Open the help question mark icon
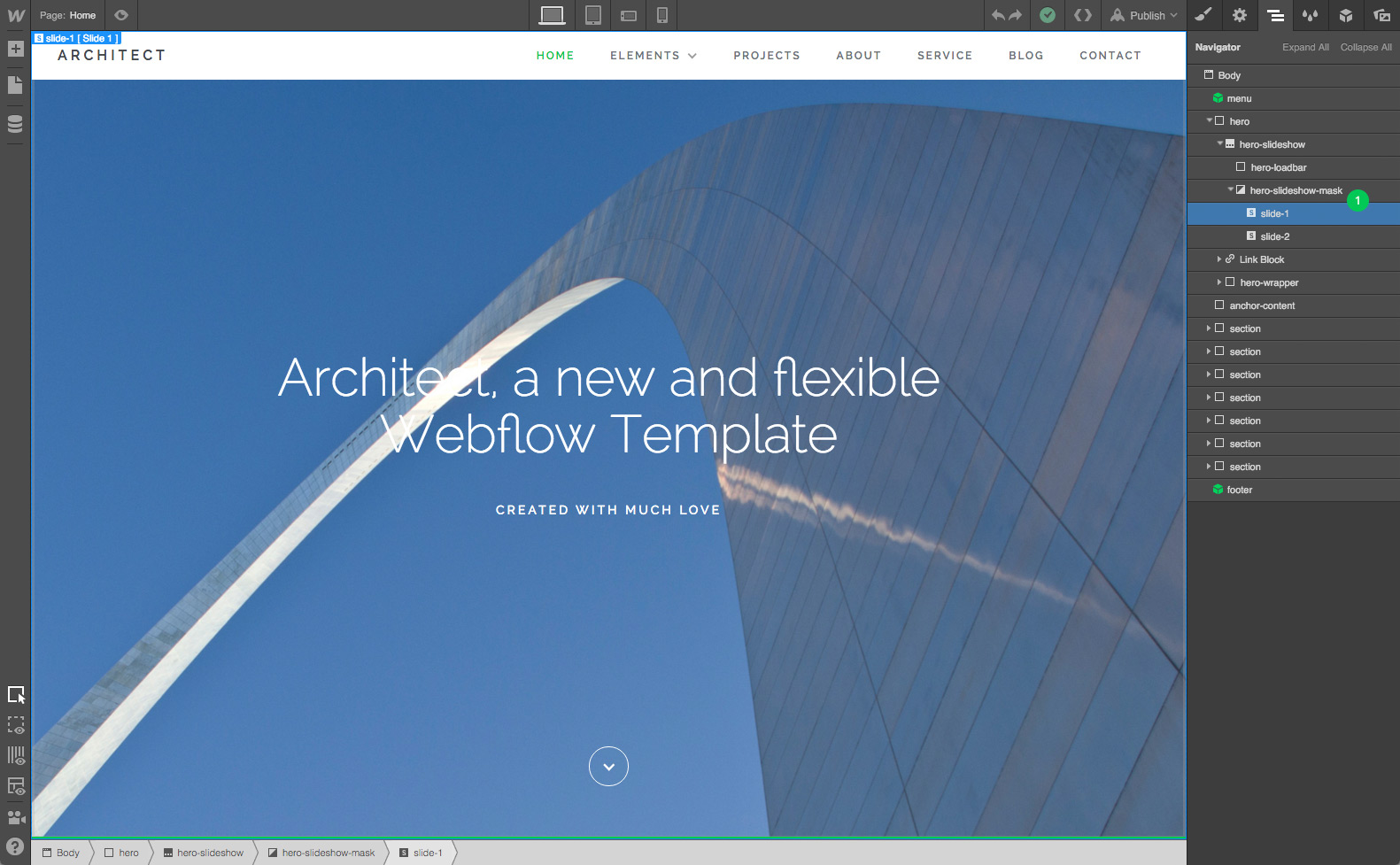 [x=16, y=846]
